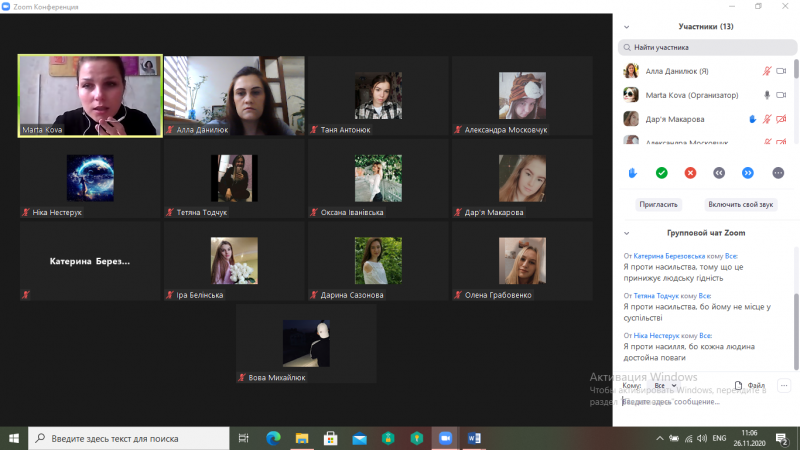
Task: Click Дар'я Макарова's disabled camera icon in list
Action: [781, 119]
